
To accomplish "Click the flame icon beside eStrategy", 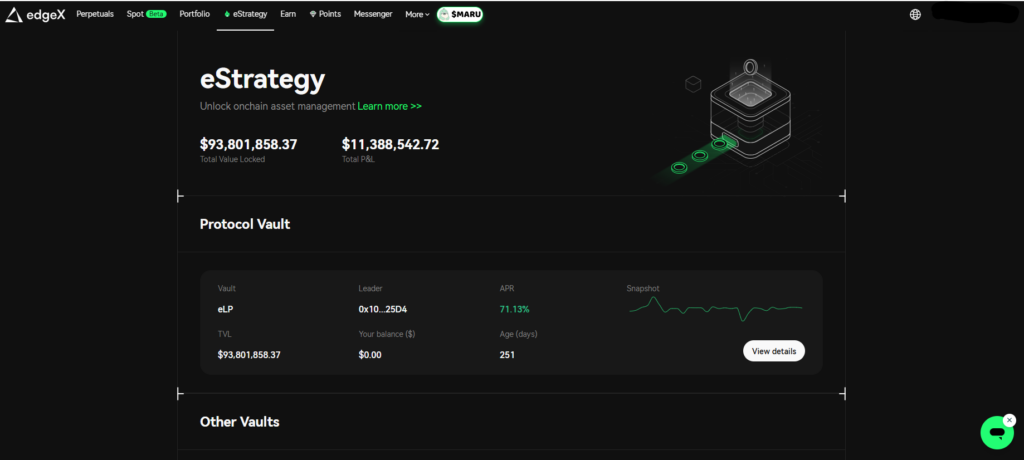I will point(227,15).
